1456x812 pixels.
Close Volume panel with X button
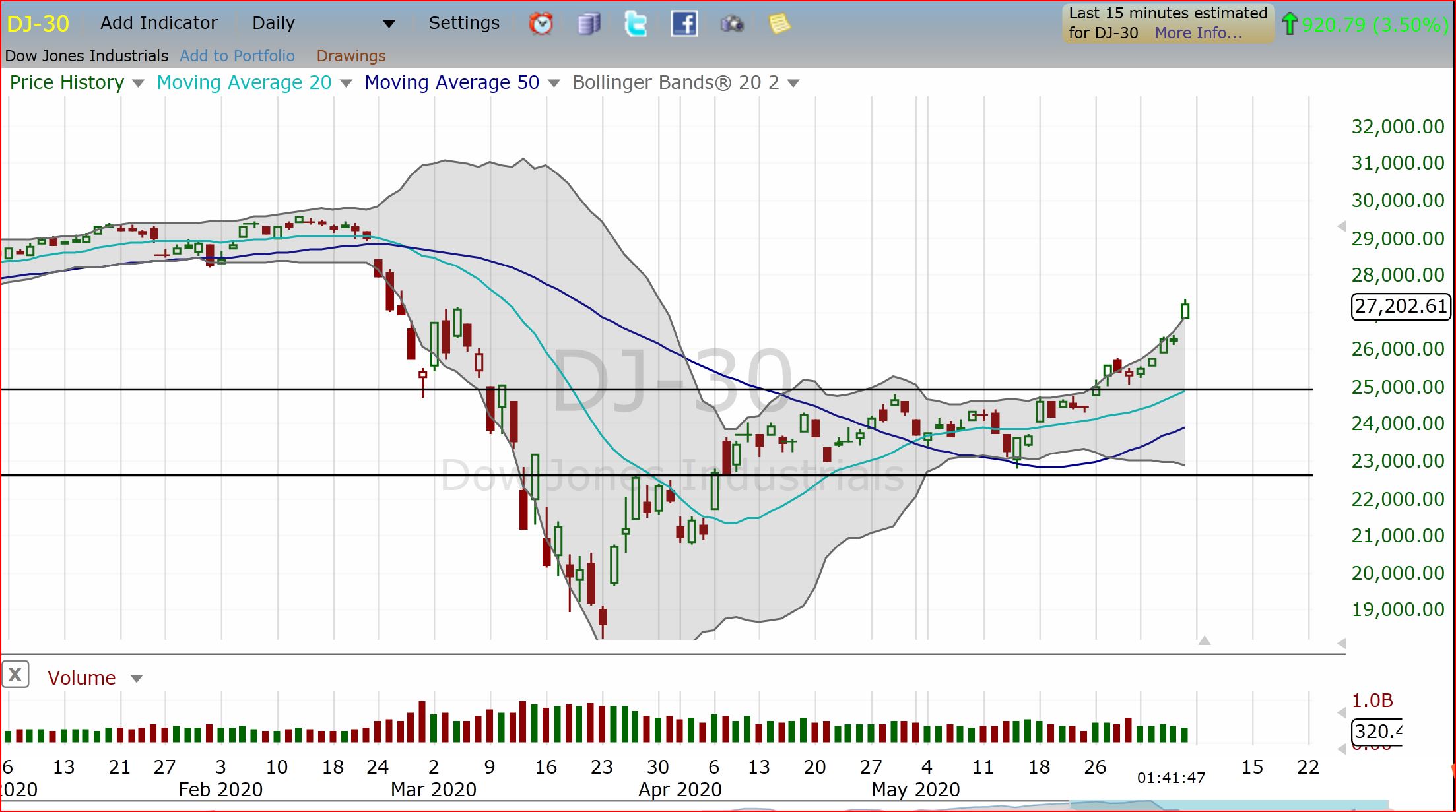pos(15,675)
